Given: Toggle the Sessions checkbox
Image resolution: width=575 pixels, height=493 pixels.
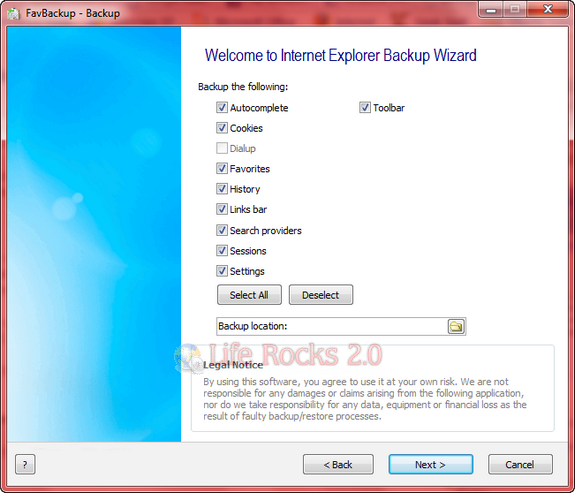Looking at the screenshot, I should (221, 251).
